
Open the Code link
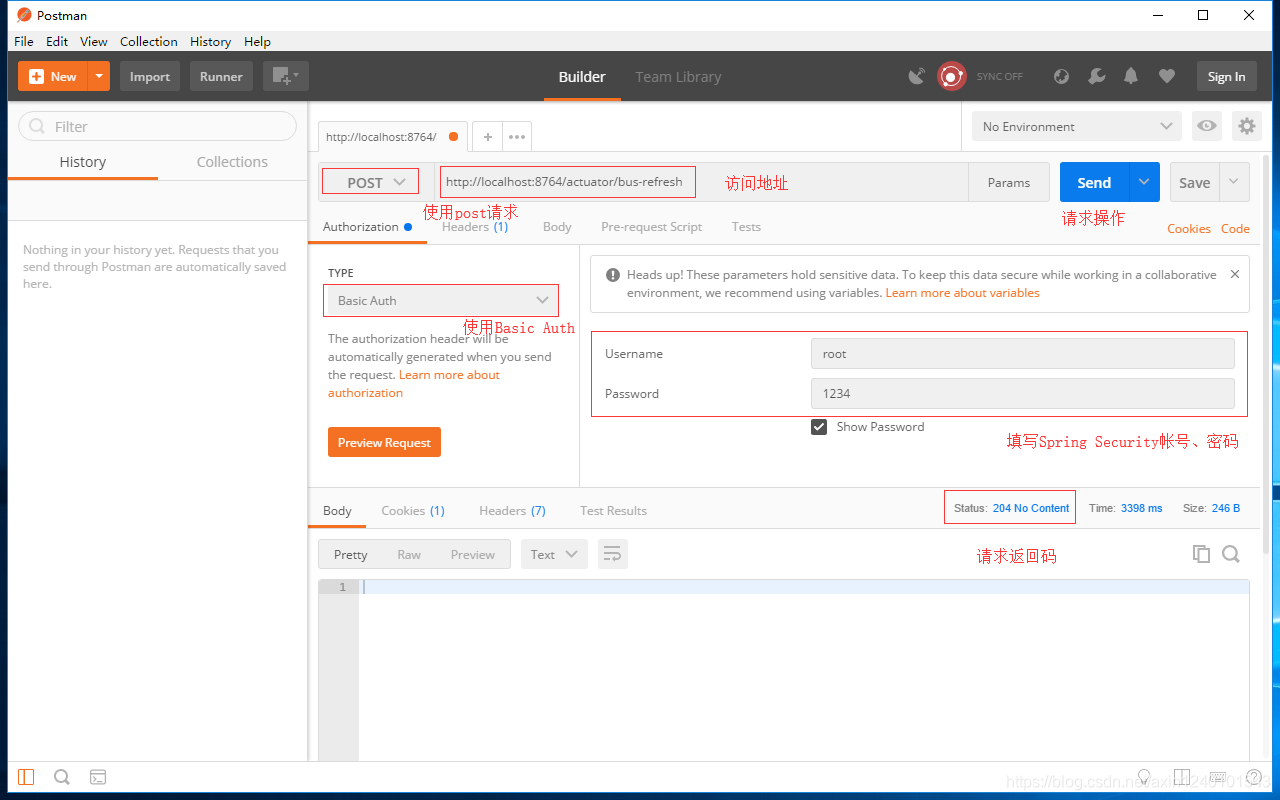[x=1235, y=228]
